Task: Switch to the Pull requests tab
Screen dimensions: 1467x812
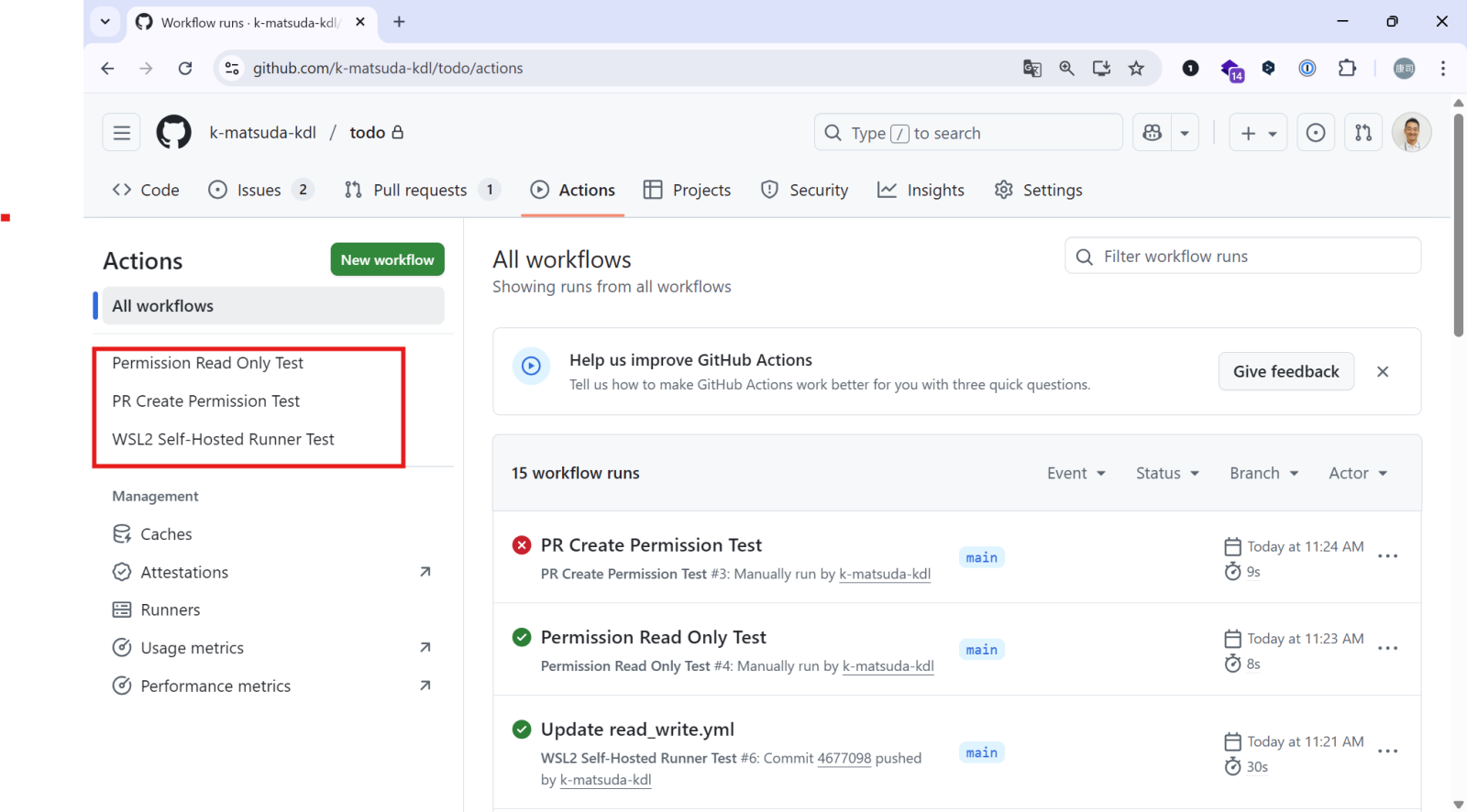Action: (x=421, y=190)
